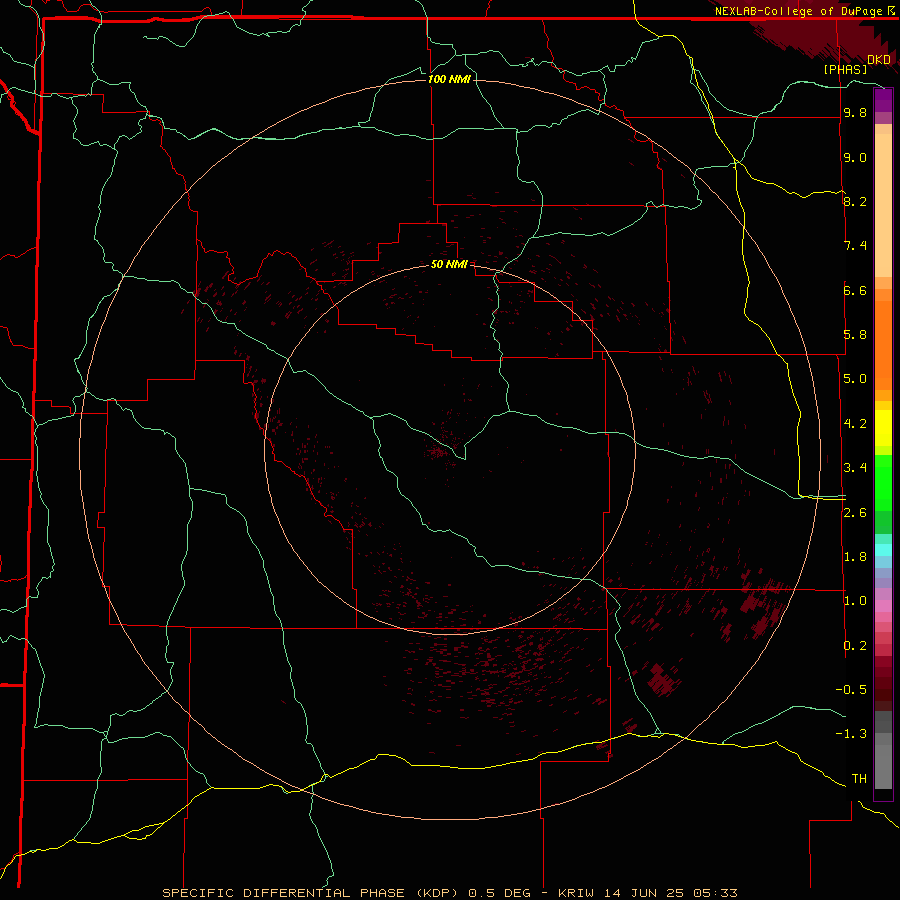Click the 1.0 value on the color scale

point(855,601)
